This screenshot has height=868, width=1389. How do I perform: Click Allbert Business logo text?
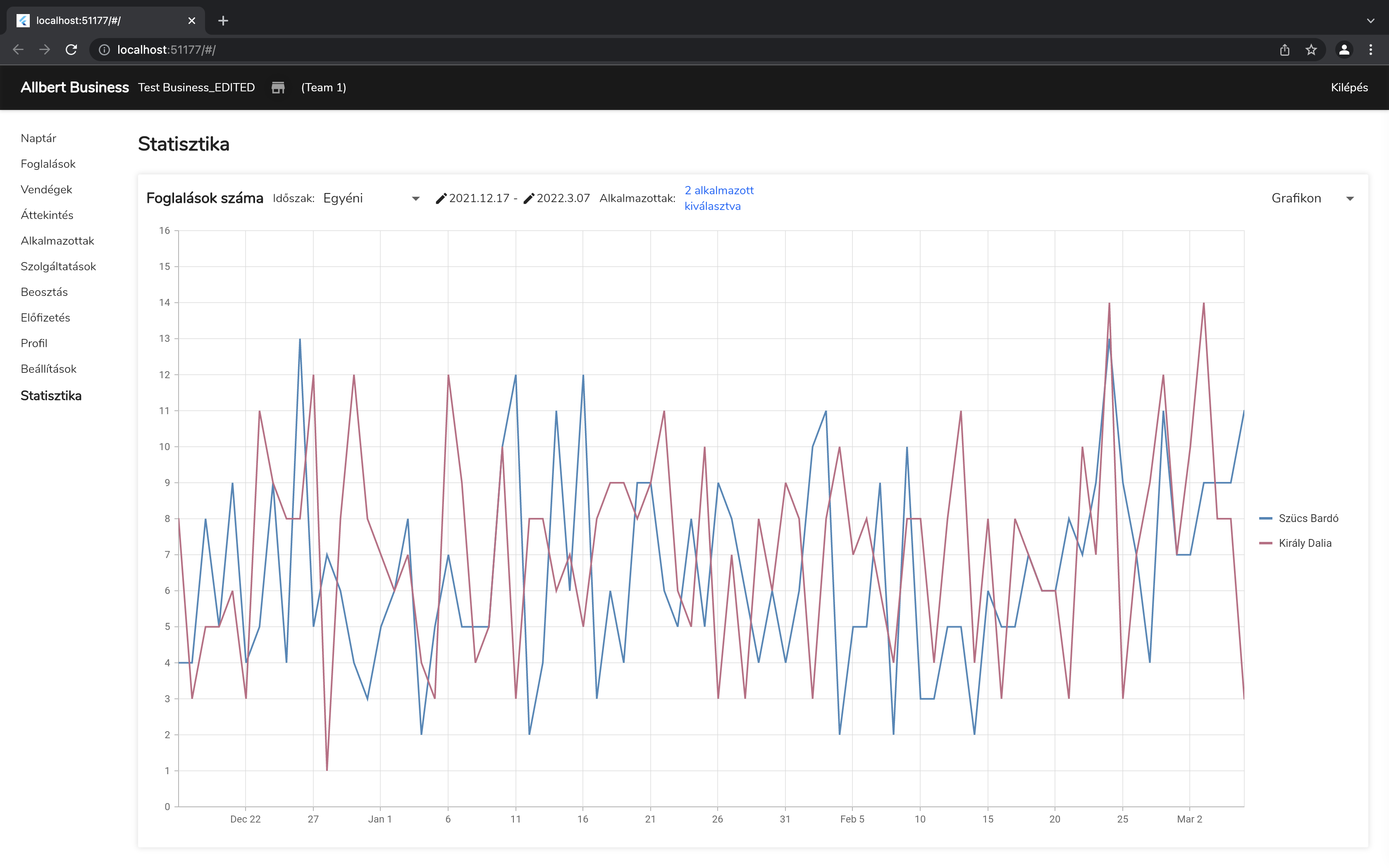coord(74,87)
